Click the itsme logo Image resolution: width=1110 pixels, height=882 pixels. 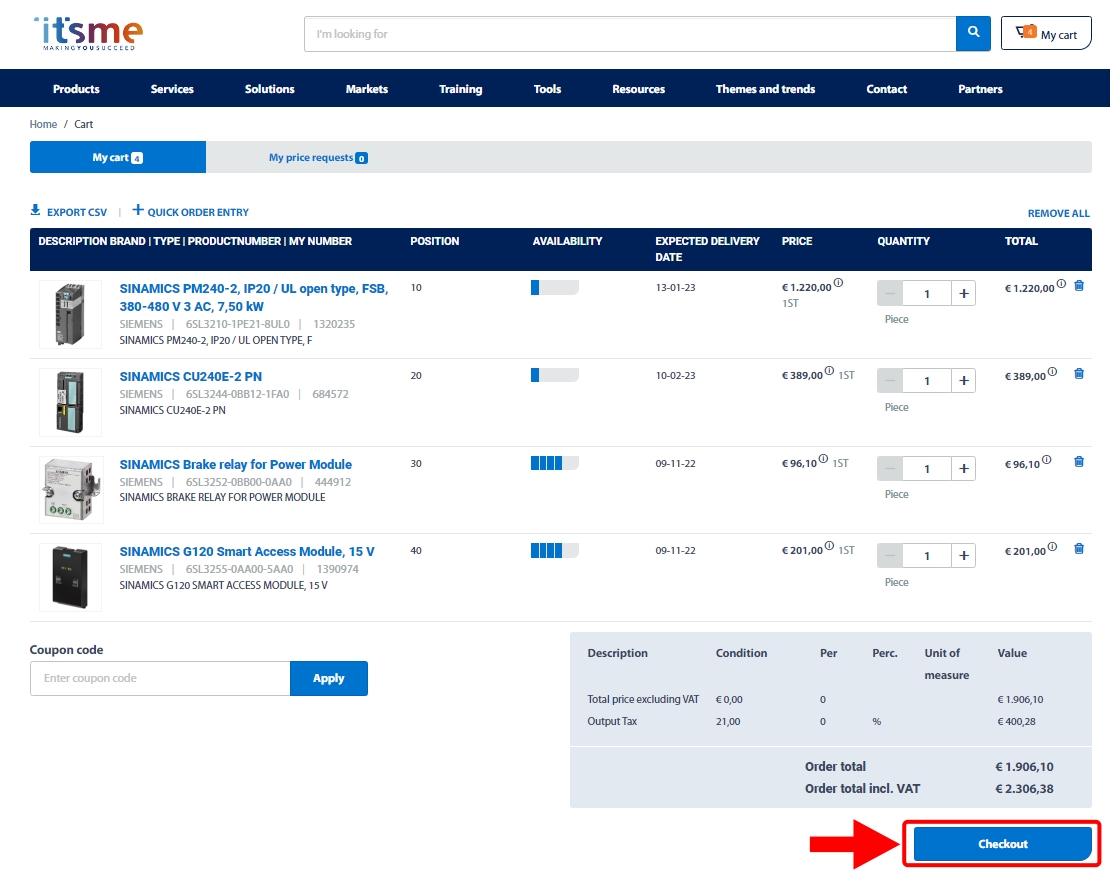click(x=88, y=33)
